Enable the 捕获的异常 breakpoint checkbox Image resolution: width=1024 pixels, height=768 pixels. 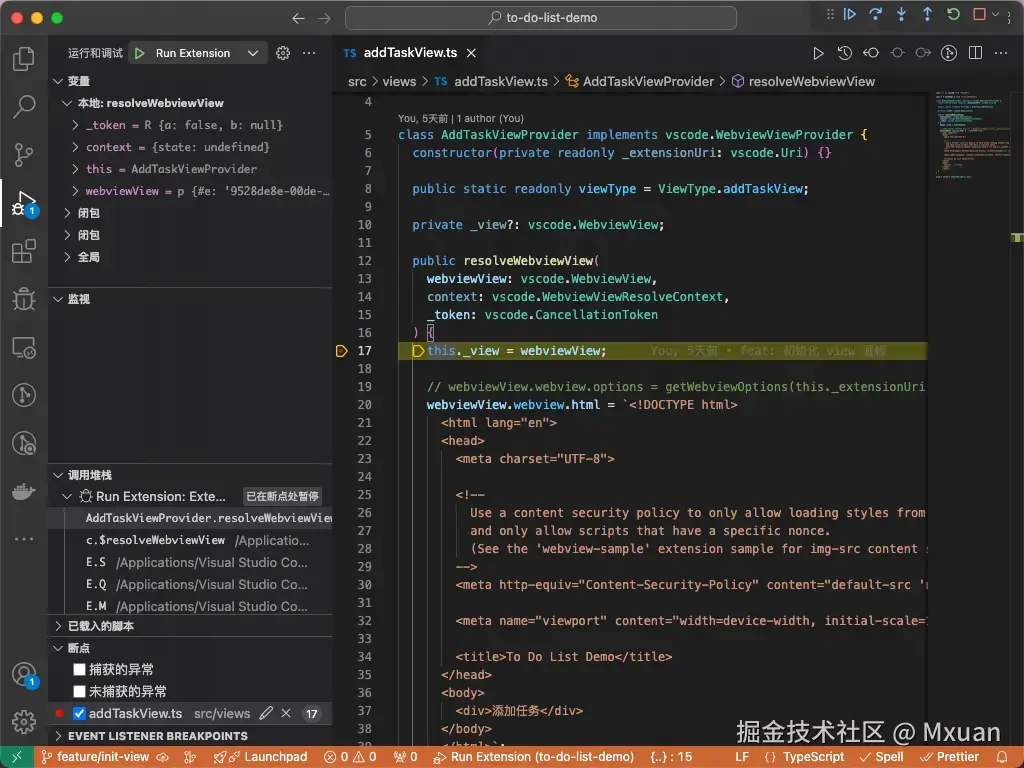[x=80, y=670]
